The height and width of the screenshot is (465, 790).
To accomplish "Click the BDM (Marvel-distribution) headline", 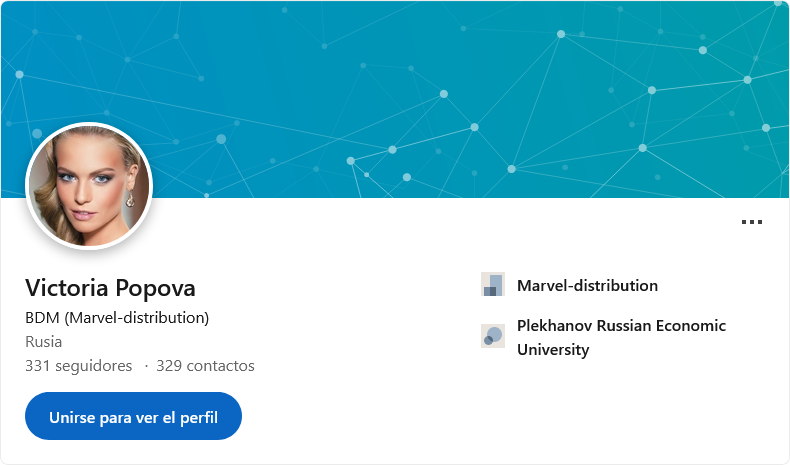I will 117,318.
